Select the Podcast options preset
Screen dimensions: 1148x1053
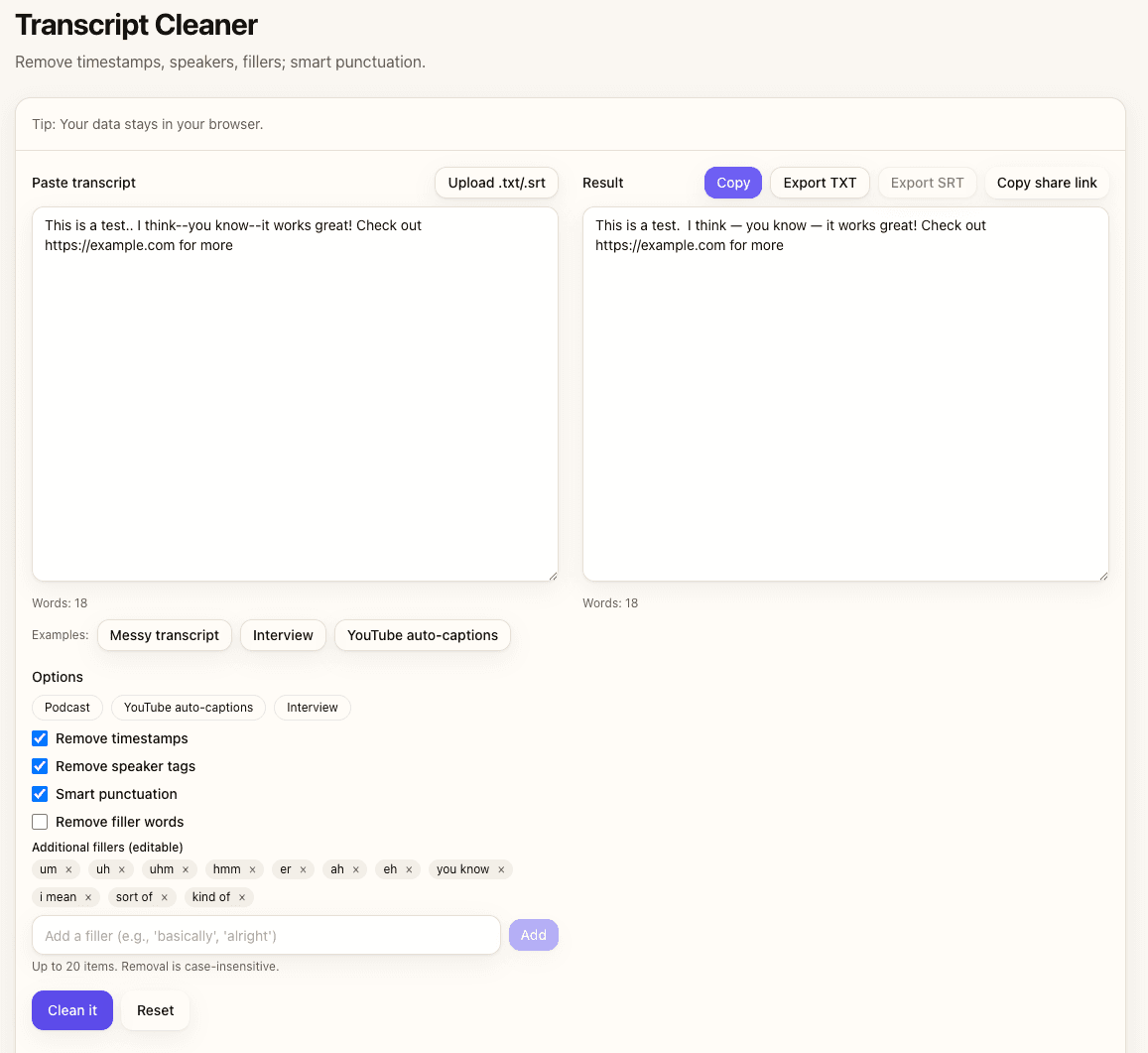pos(67,708)
